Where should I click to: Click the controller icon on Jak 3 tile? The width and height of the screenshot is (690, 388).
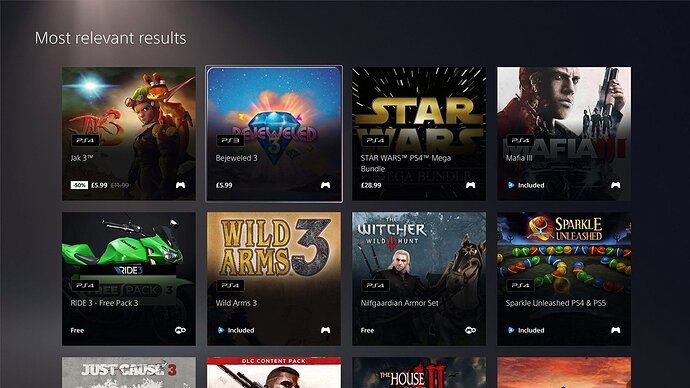pyautogui.click(x=180, y=185)
